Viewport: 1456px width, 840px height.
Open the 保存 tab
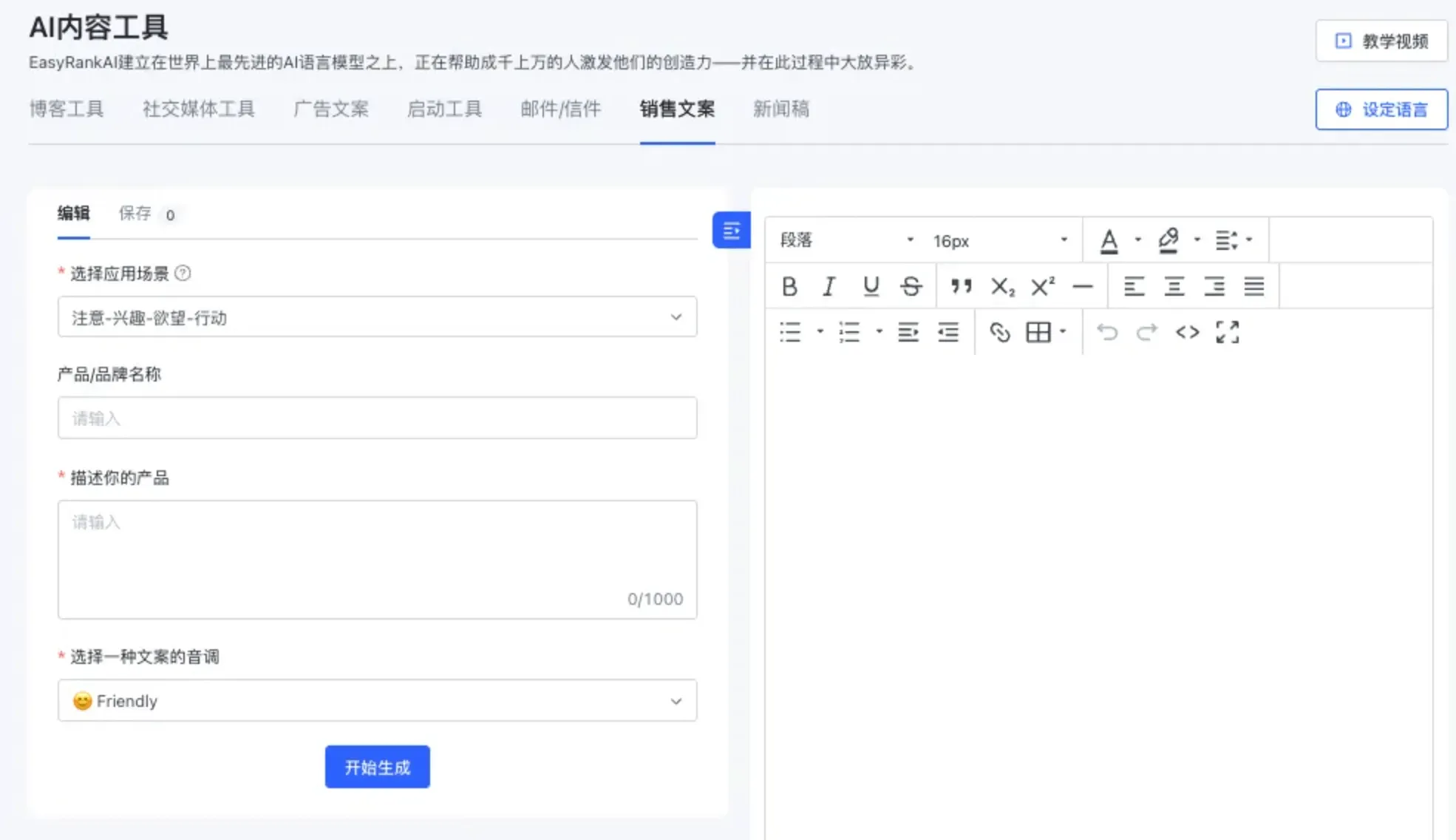[135, 214]
